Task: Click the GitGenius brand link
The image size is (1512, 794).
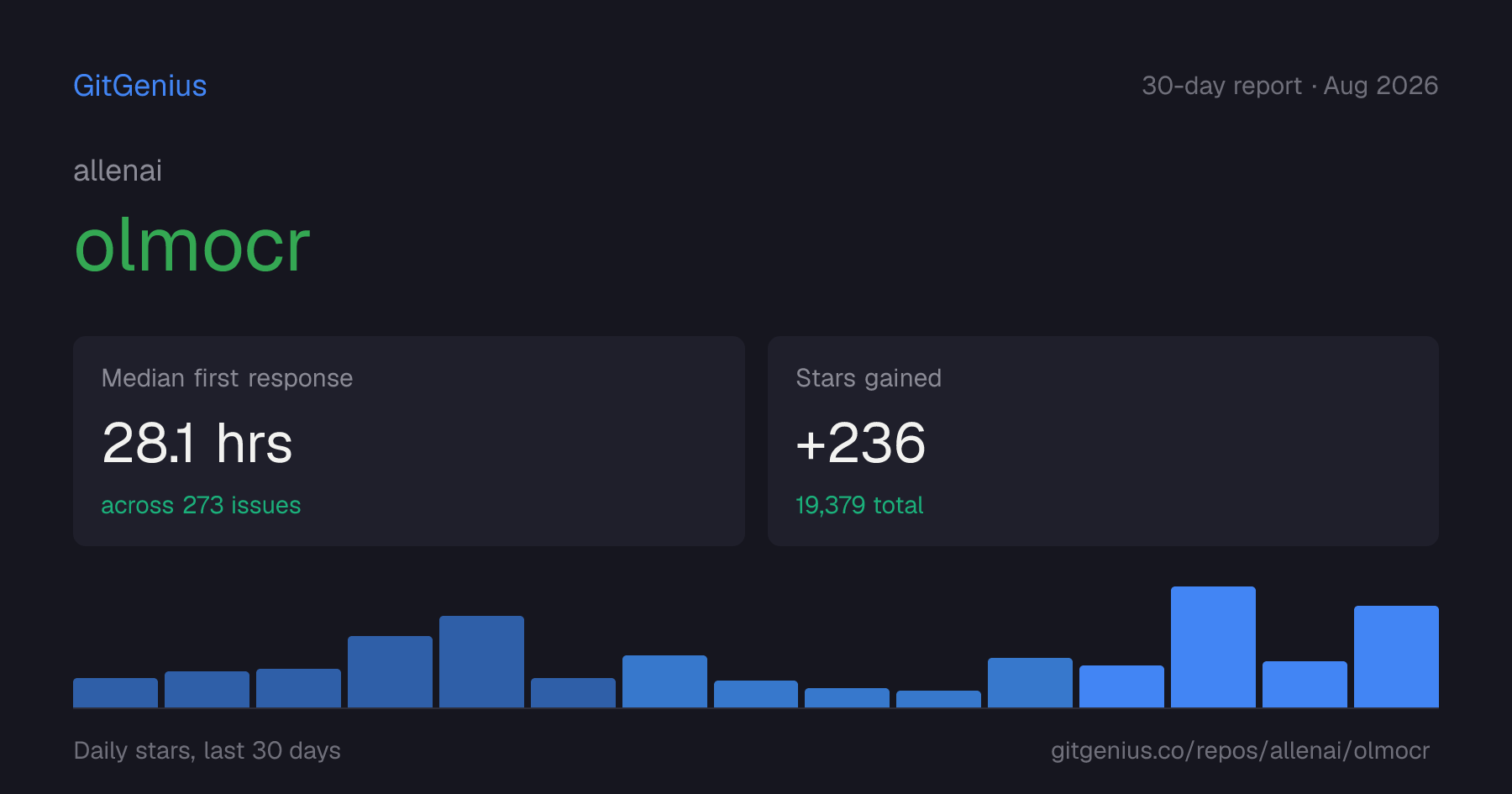Action: coord(140,86)
